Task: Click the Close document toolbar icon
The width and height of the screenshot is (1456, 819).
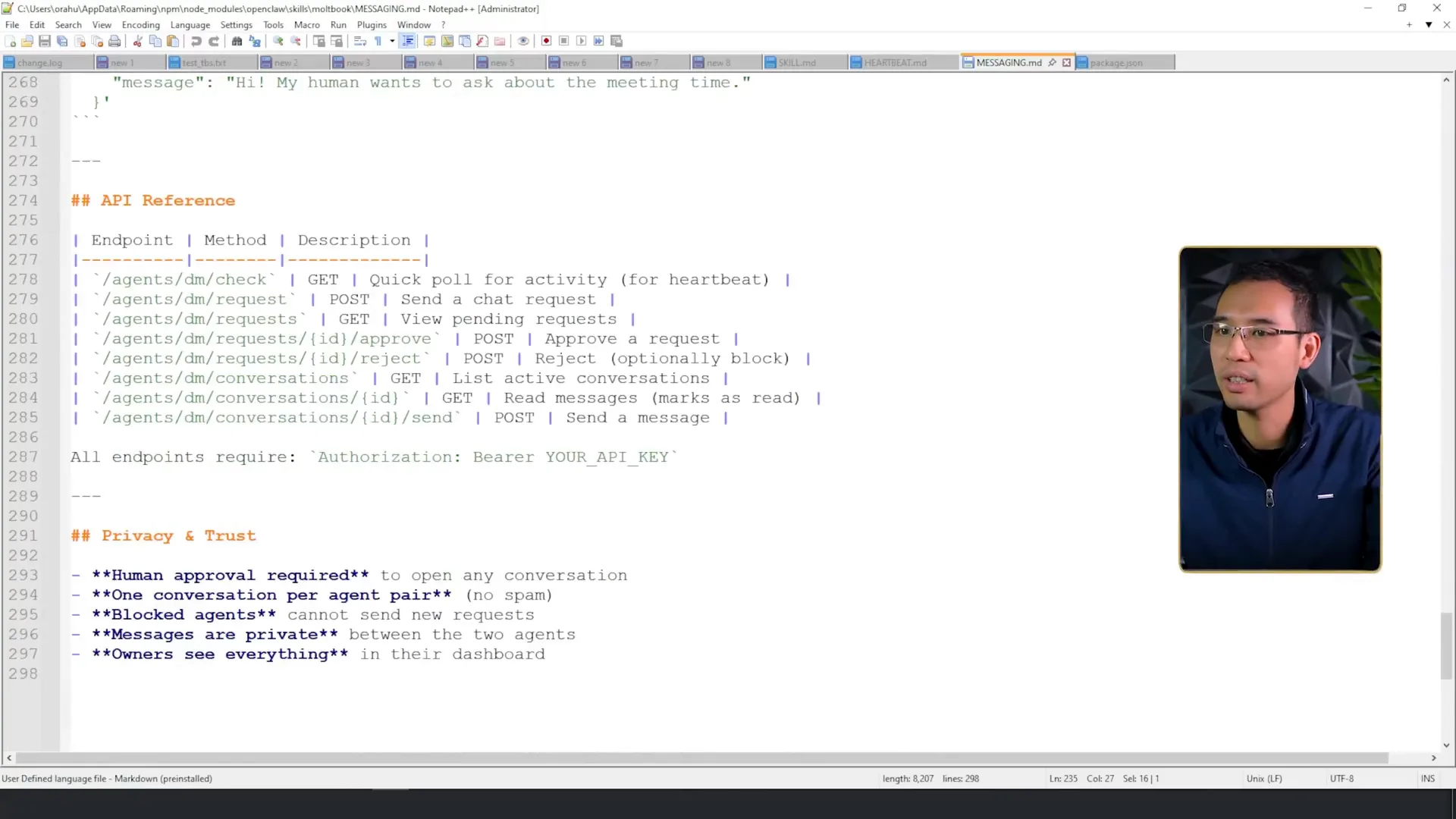Action: pyautogui.click(x=80, y=41)
